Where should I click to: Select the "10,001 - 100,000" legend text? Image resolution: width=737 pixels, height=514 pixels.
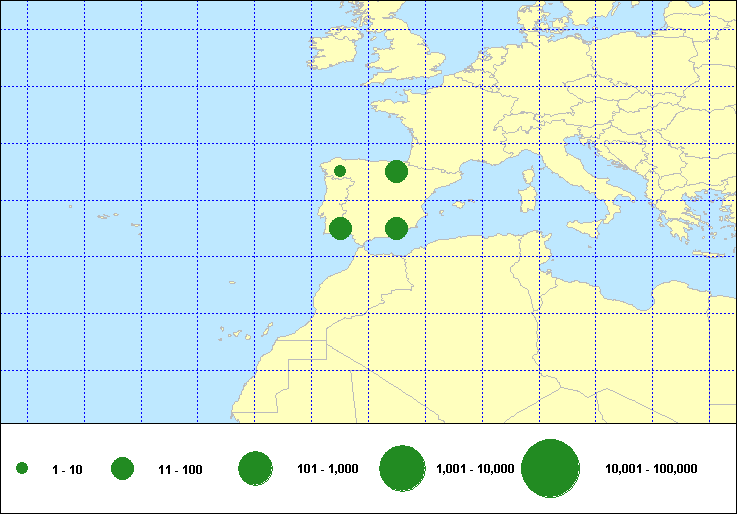point(651,469)
